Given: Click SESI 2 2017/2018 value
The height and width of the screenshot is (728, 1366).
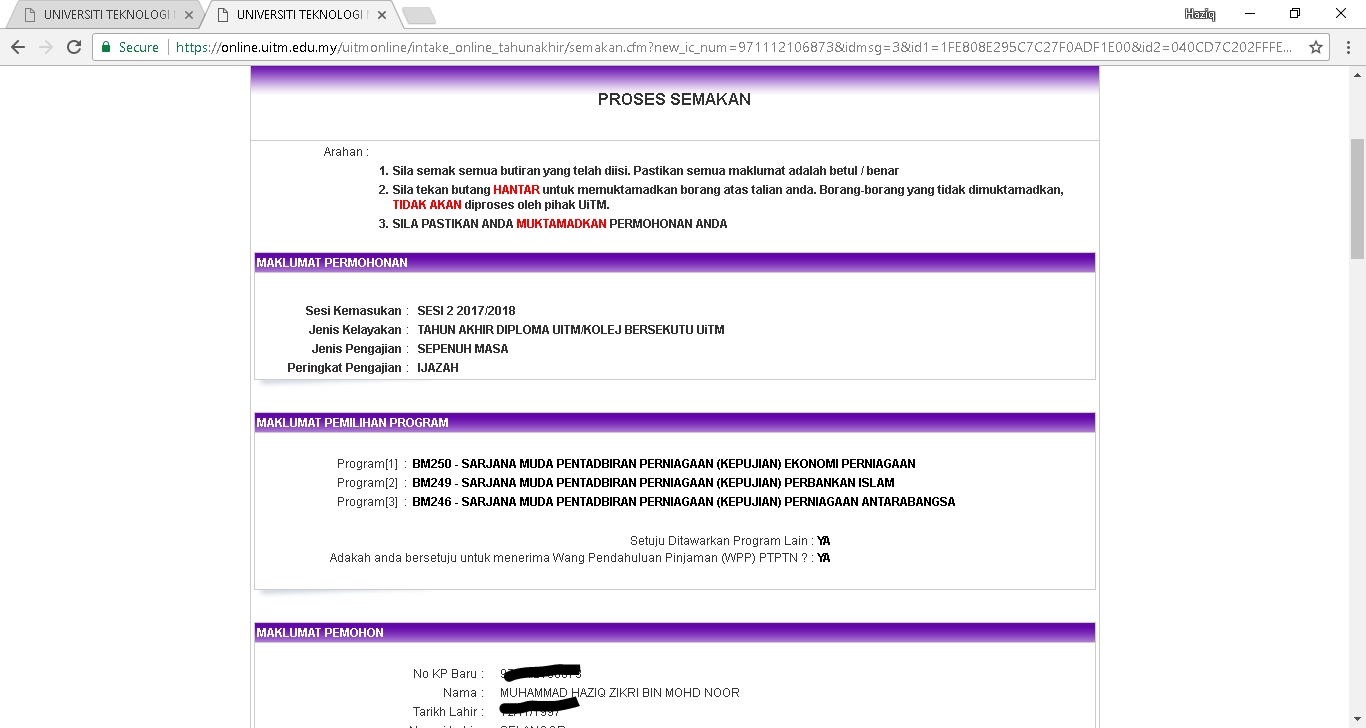Looking at the screenshot, I should click(x=466, y=311).
